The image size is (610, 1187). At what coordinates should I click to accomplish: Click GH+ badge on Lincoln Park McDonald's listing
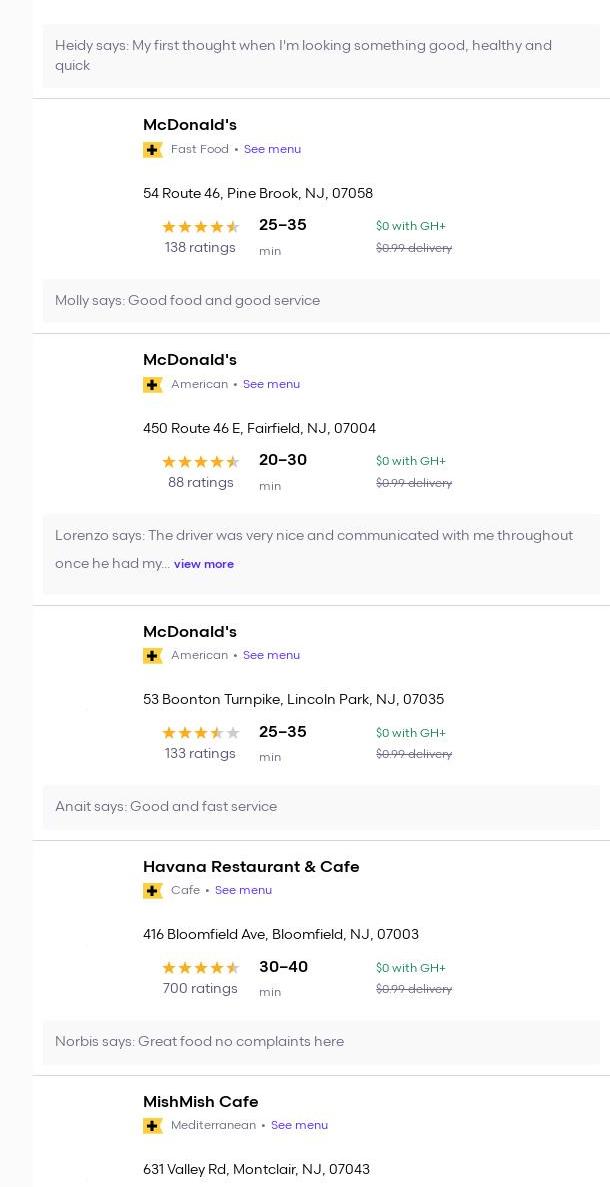153,656
